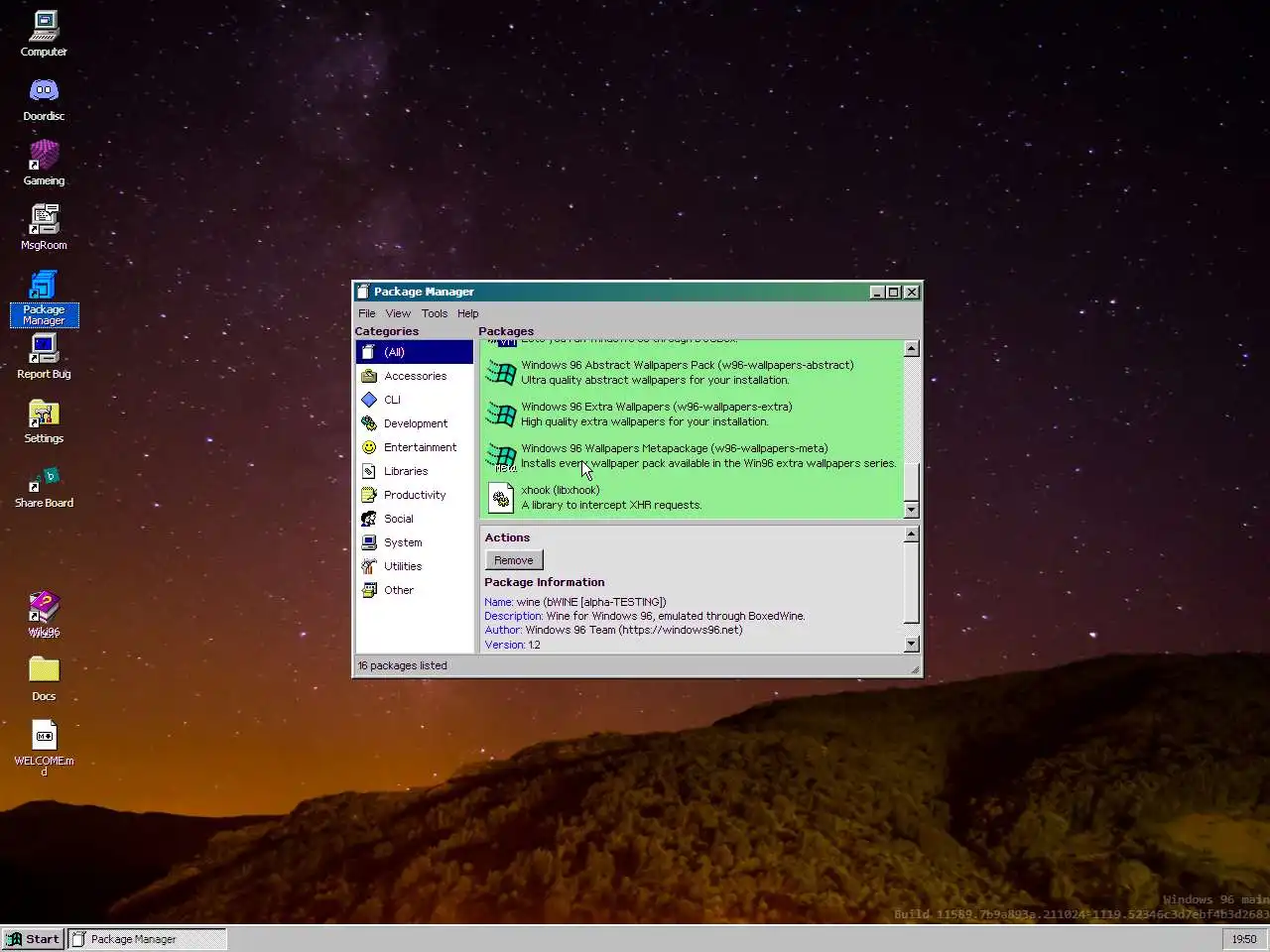Click the info panel scrollbar thumb
The height and width of the screenshot is (952, 1270).
912,584
